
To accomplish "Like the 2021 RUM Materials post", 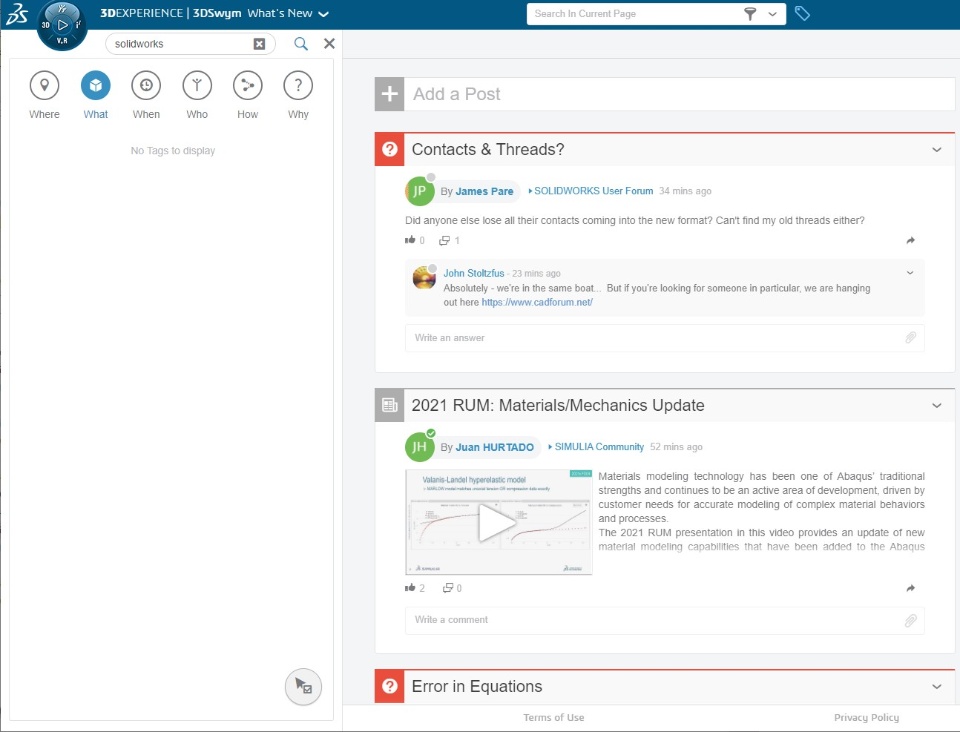I will [410, 588].
